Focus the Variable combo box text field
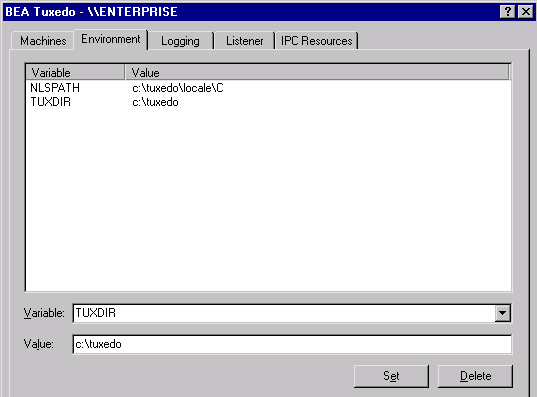Viewport: 537px width, 397px height. pos(284,313)
